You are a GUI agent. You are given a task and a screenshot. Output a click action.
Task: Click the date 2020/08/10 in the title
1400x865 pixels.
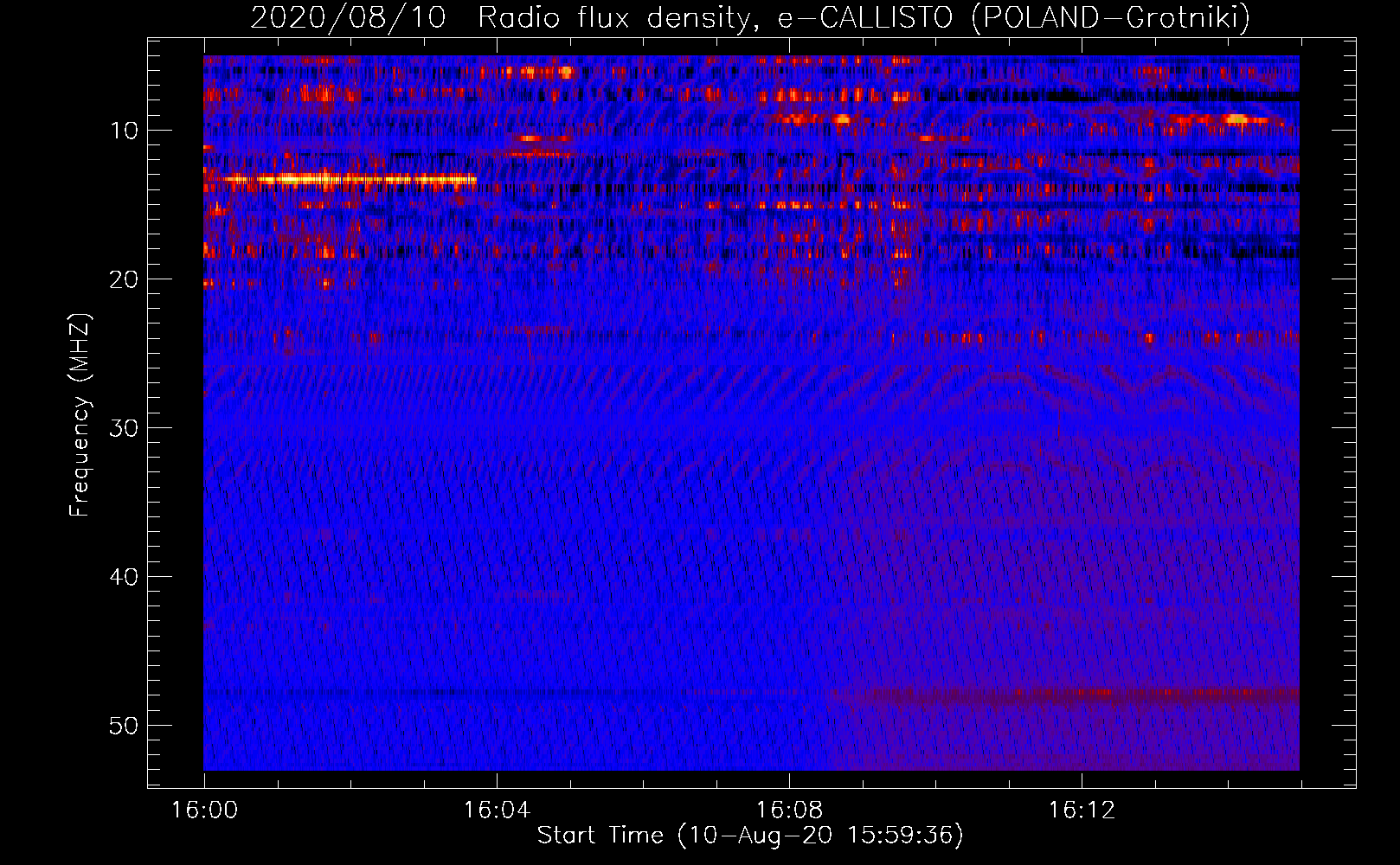tap(348, 17)
